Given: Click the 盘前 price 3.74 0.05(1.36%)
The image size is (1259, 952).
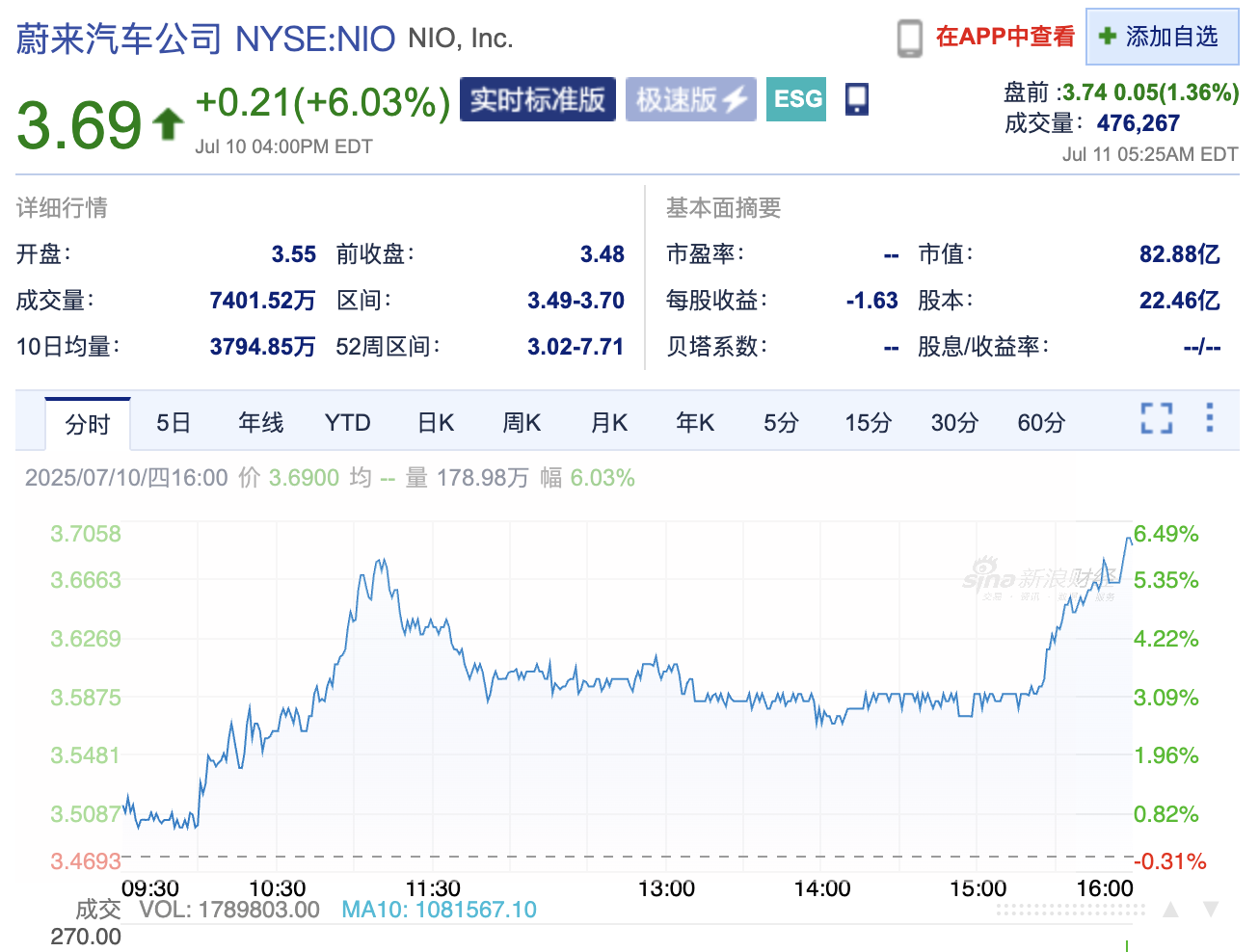Looking at the screenshot, I should 1151,93.
